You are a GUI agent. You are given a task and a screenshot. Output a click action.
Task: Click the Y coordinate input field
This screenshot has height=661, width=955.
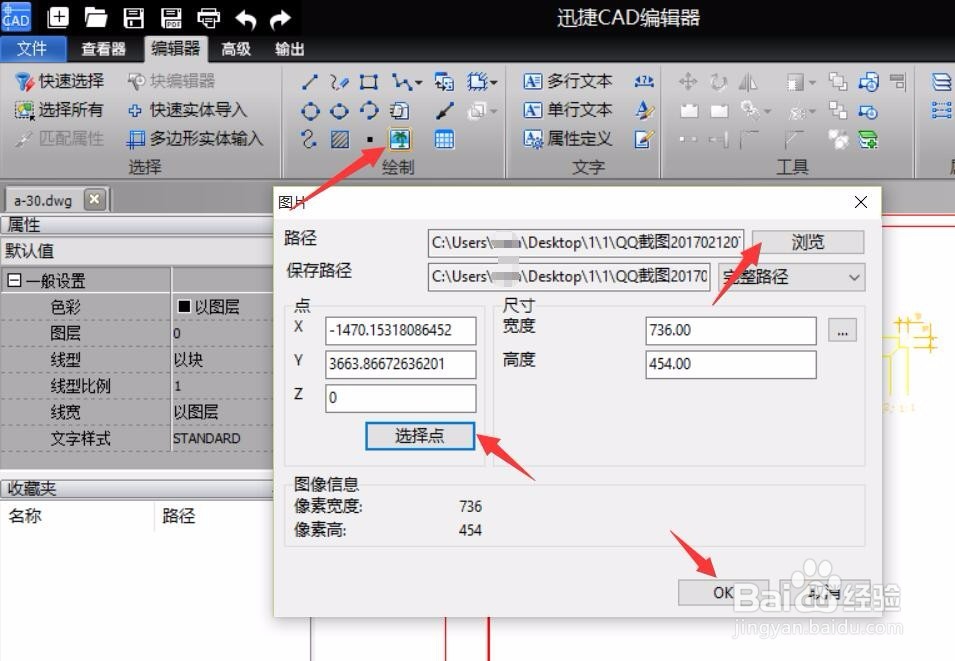point(401,364)
